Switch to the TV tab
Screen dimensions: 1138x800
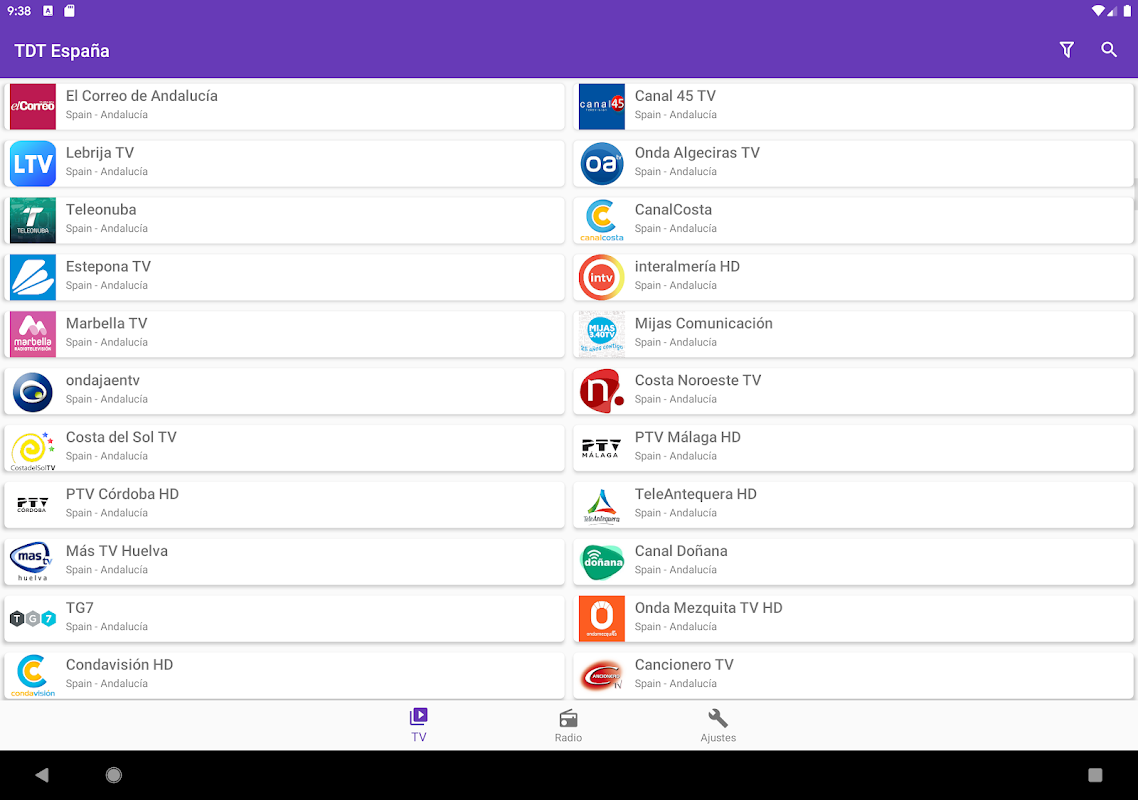tap(419, 725)
